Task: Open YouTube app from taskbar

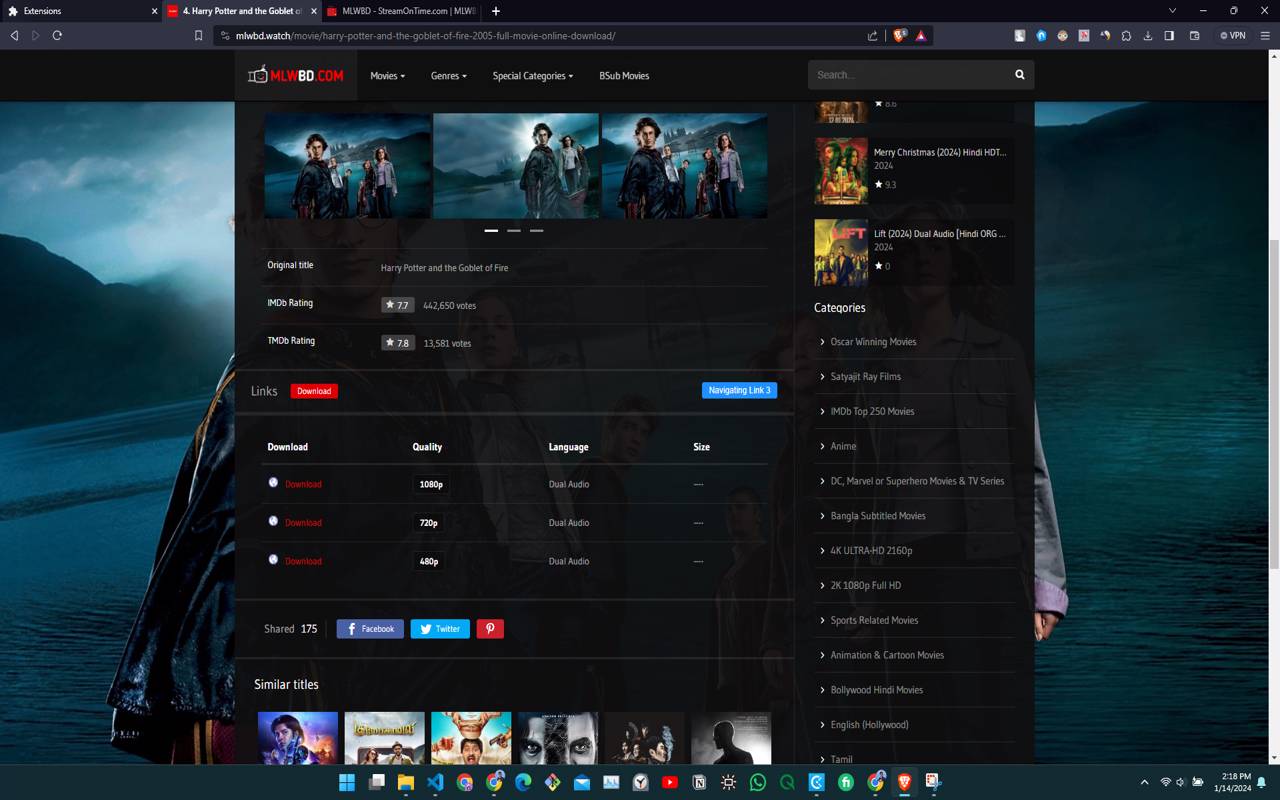Action: (670, 782)
